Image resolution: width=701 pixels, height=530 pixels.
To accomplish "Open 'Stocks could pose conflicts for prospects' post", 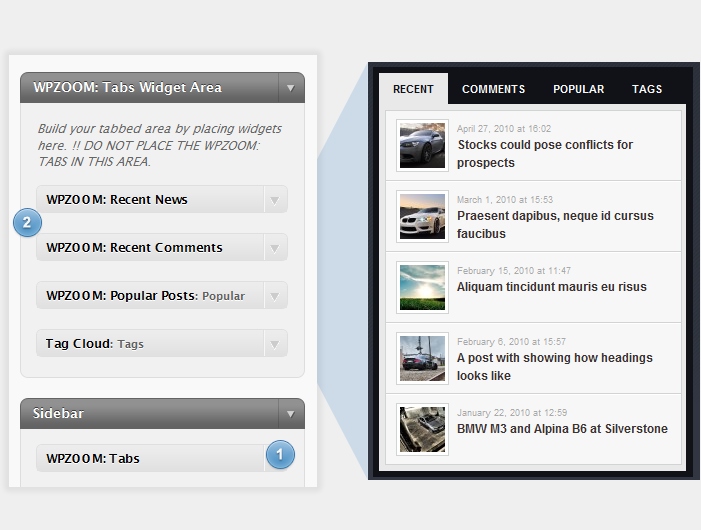I will click(545, 154).
